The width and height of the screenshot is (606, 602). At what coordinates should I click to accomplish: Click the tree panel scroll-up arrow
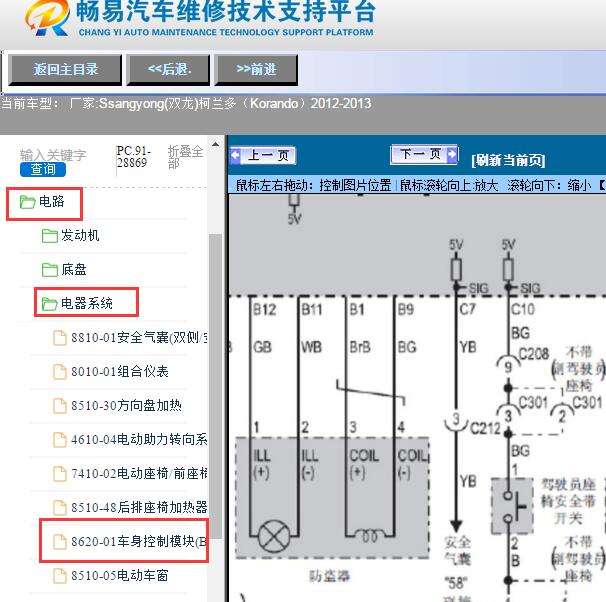pyautogui.click(x=216, y=145)
